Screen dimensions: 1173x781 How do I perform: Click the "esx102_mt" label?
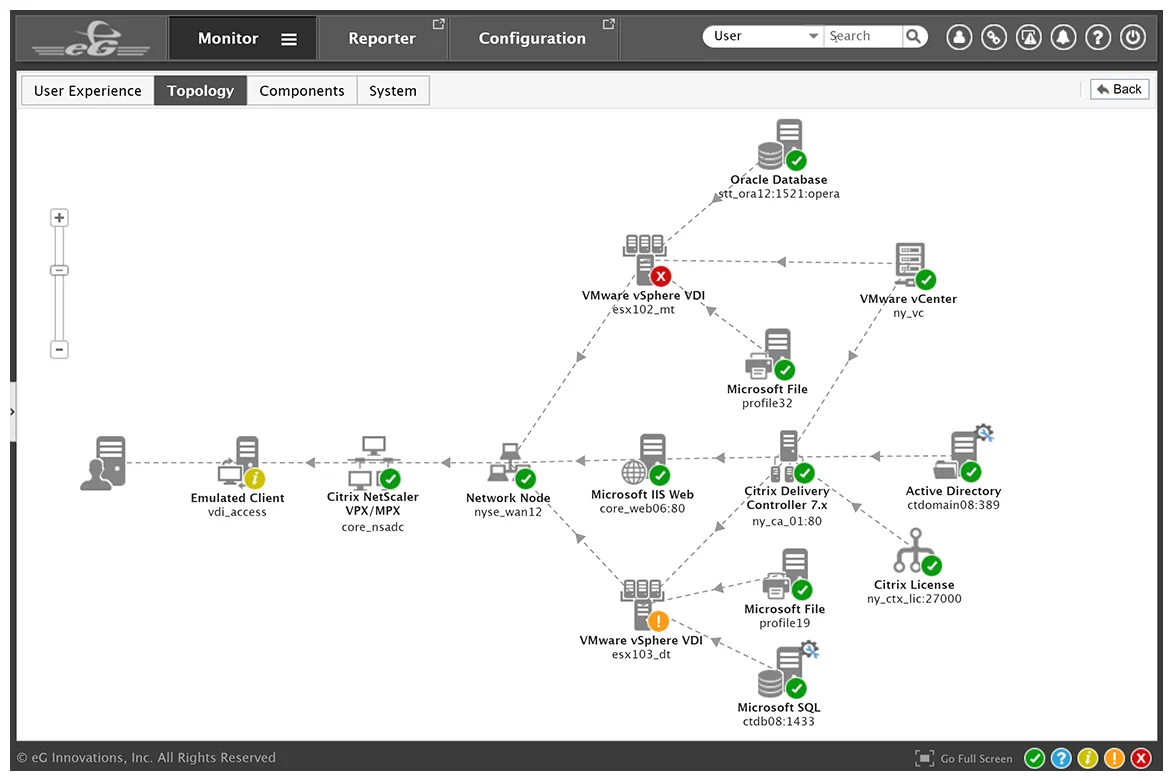point(643,310)
